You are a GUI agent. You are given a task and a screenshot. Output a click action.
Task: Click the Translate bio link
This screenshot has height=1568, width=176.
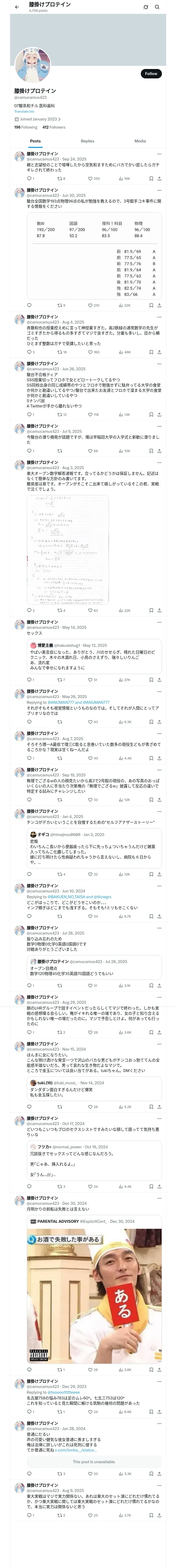click(24, 111)
